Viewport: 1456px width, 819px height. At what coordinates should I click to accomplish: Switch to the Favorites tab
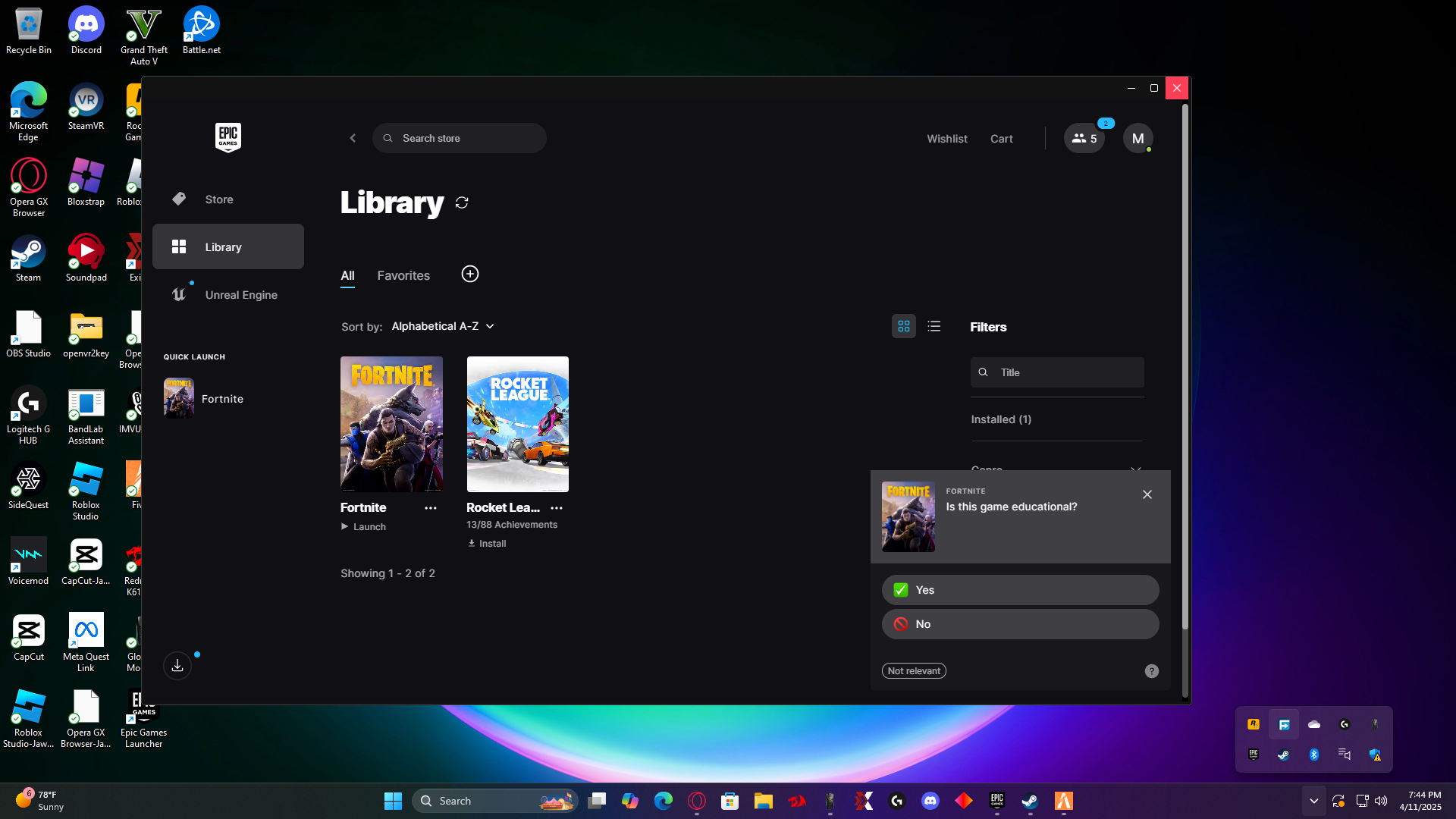coord(403,275)
